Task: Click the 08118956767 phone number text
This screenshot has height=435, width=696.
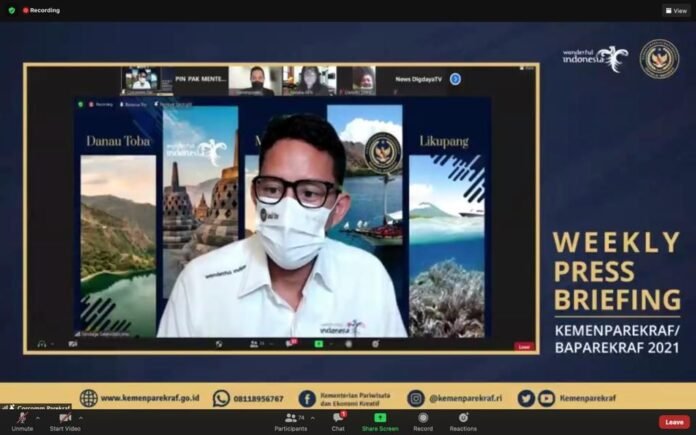Action: point(258,399)
